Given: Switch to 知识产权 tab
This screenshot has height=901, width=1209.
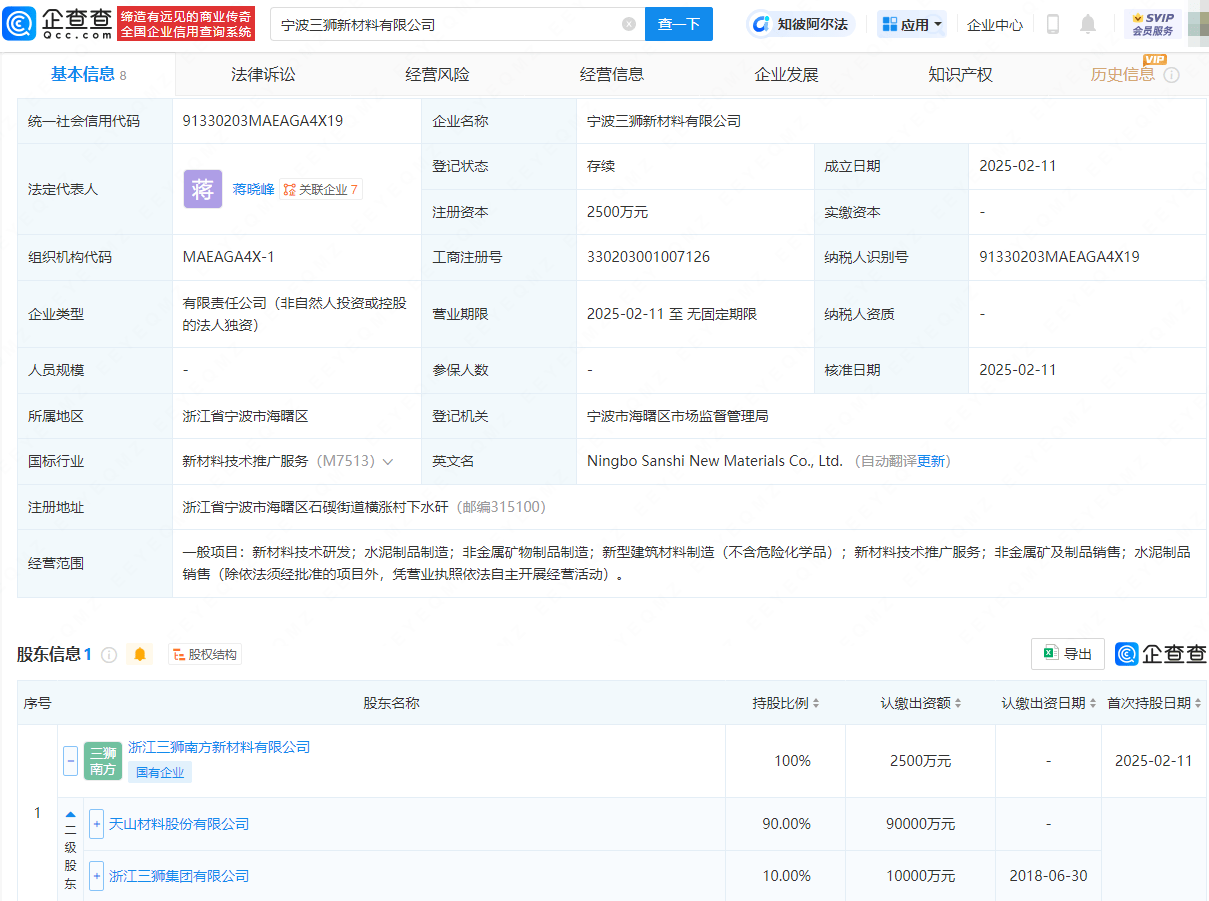Looking at the screenshot, I should pos(960,74).
